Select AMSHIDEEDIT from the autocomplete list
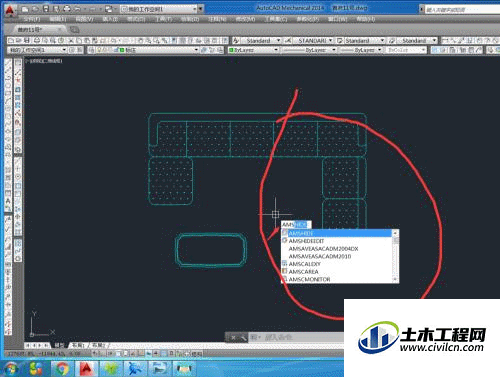 [x=306, y=241]
